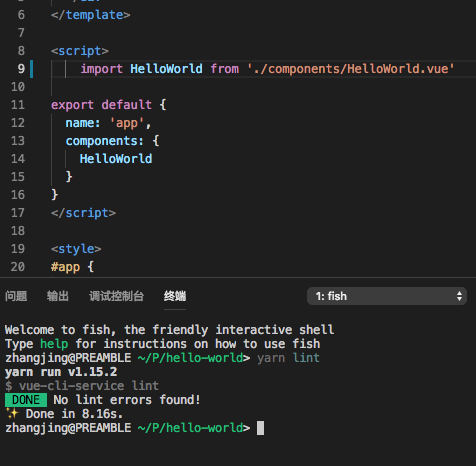Open the 调试控制台 tab

(116, 296)
